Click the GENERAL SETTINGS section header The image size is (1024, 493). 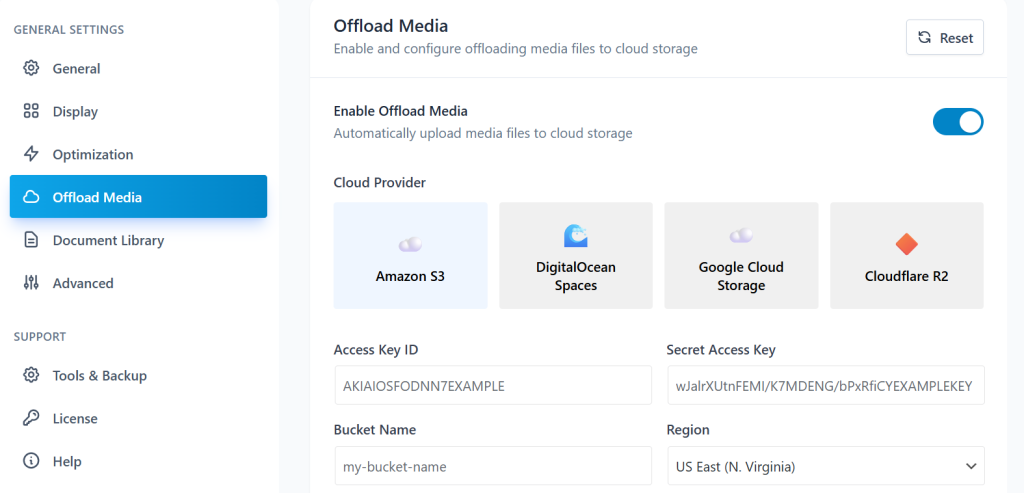tap(69, 29)
